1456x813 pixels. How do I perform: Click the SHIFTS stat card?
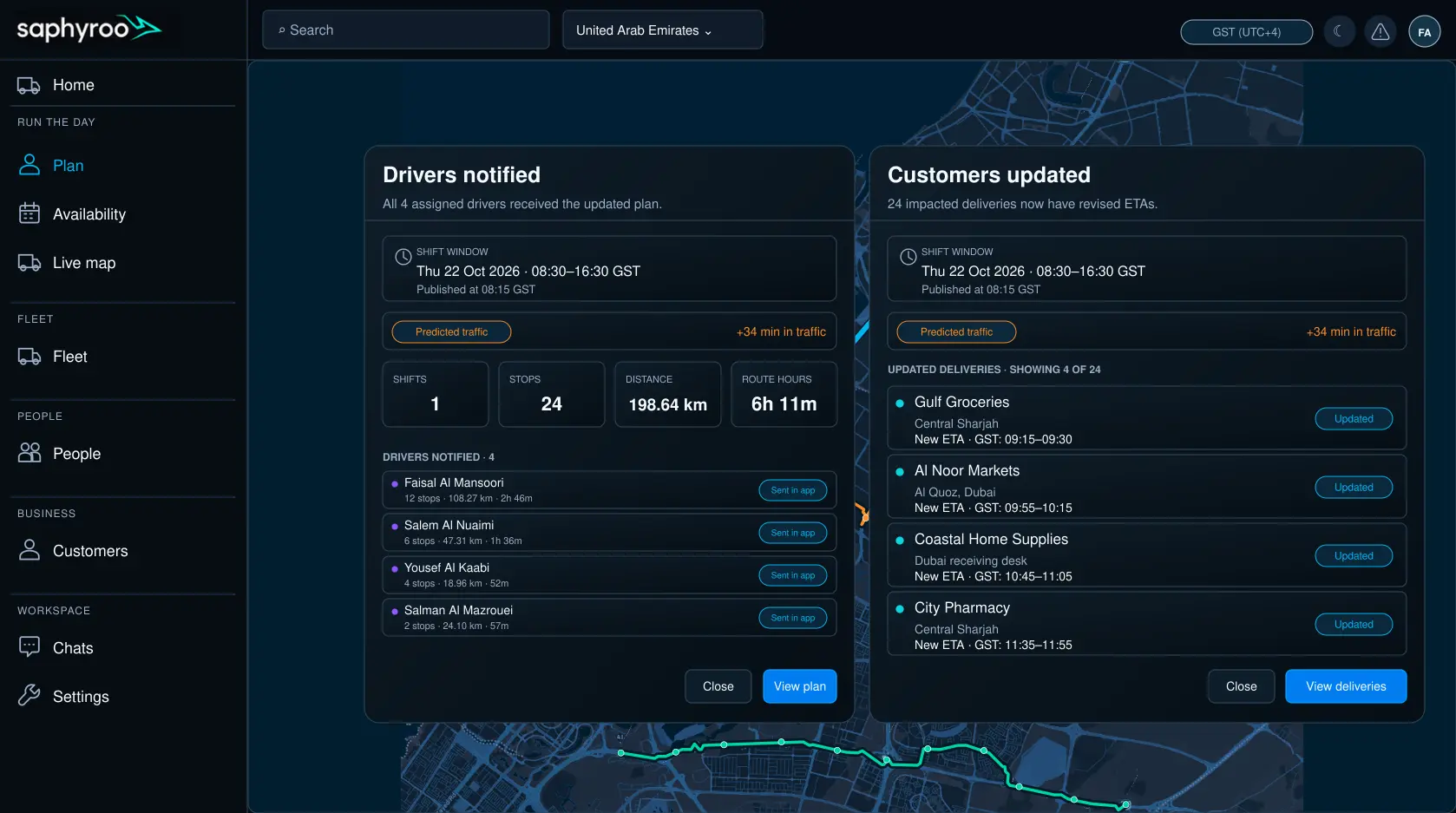436,395
